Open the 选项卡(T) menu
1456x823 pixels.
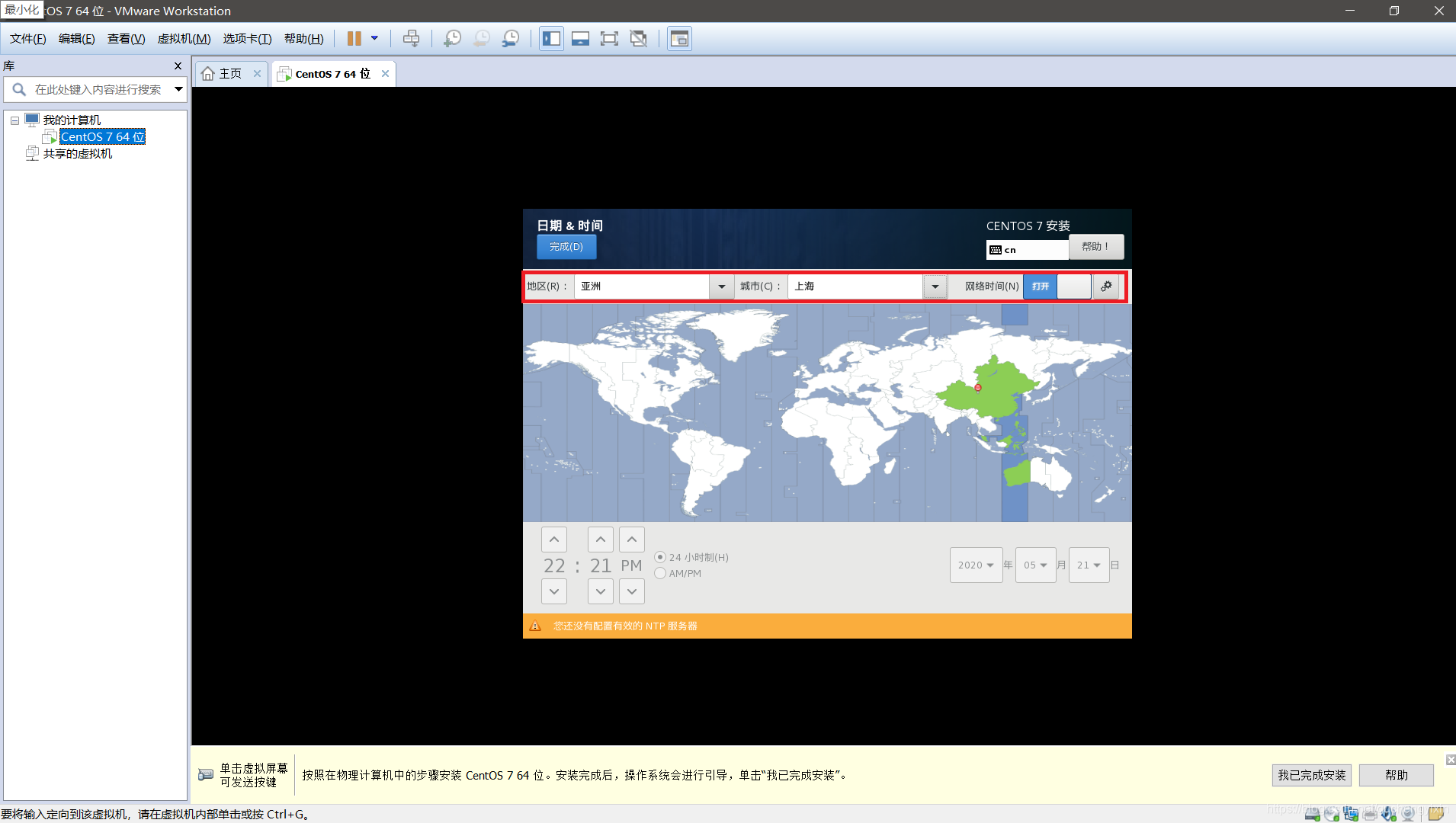point(247,39)
